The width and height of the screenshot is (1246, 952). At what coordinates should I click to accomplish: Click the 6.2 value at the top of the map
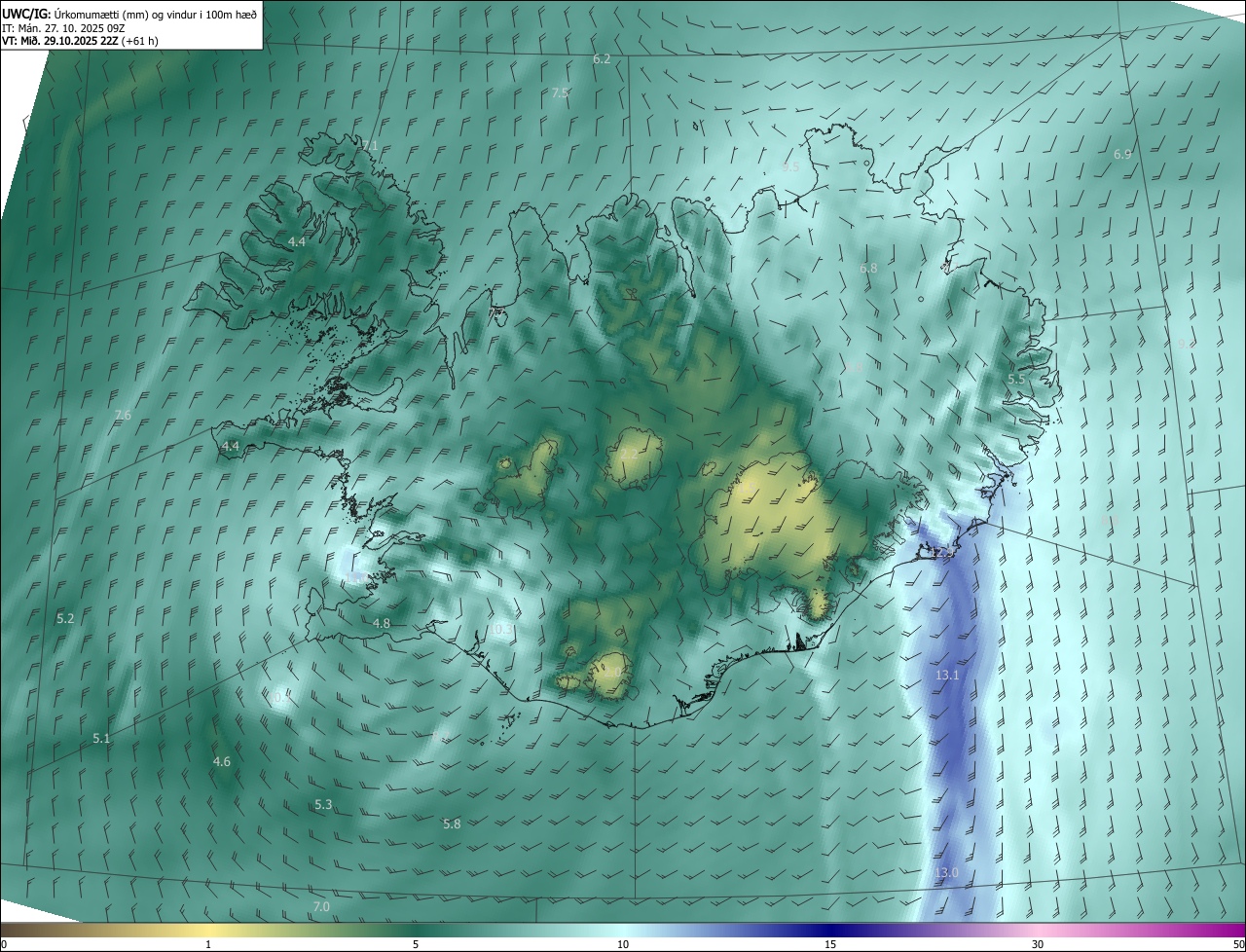tap(602, 59)
